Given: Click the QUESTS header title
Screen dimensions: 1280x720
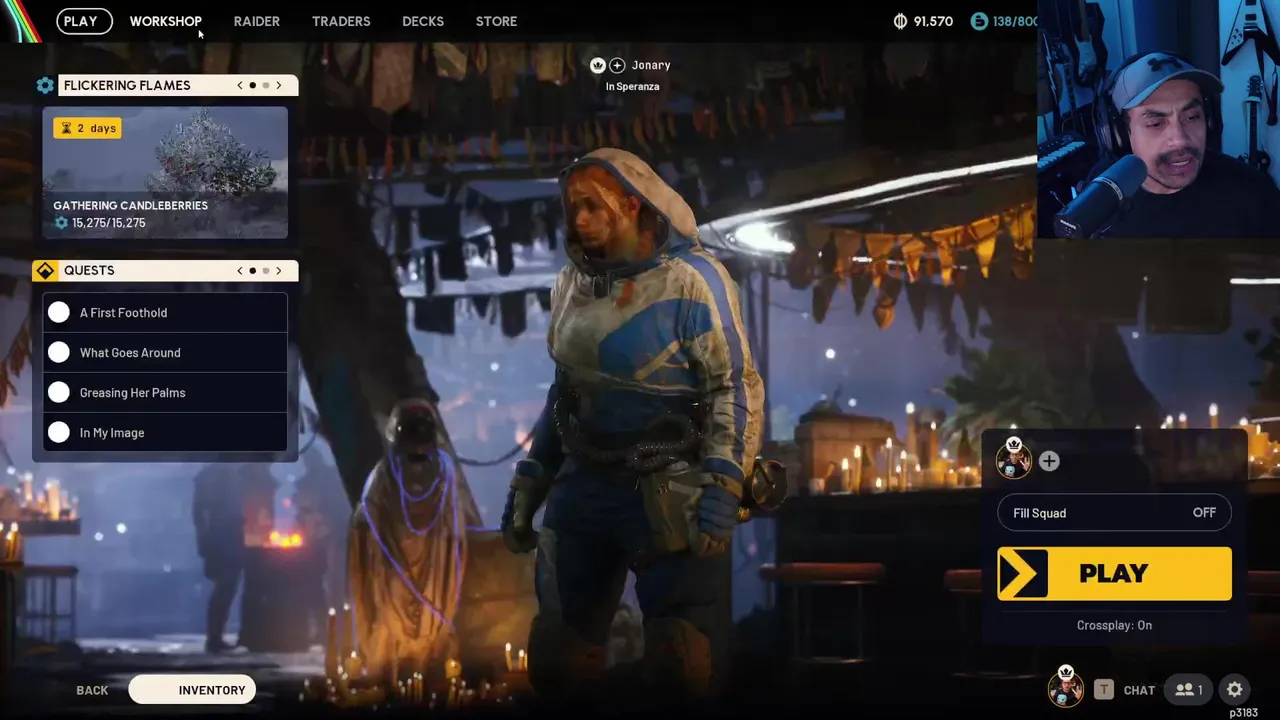Looking at the screenshot, I should pyautogui.click(x=89, y=271).
